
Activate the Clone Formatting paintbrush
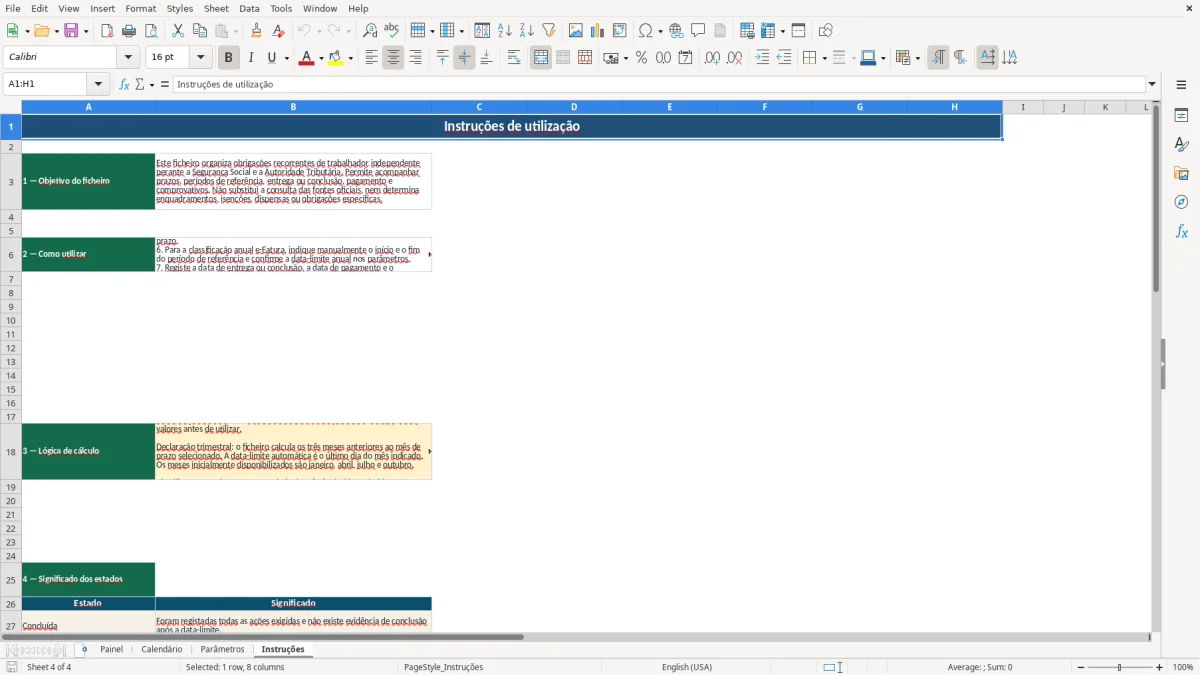[256, 31]
